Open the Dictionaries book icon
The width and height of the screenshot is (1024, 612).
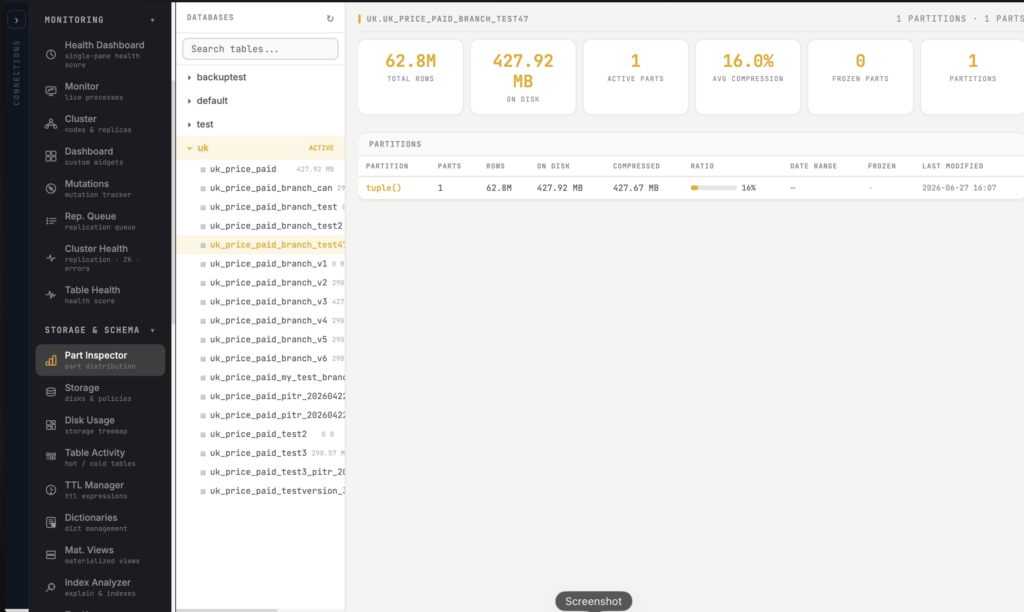(51, 522)
